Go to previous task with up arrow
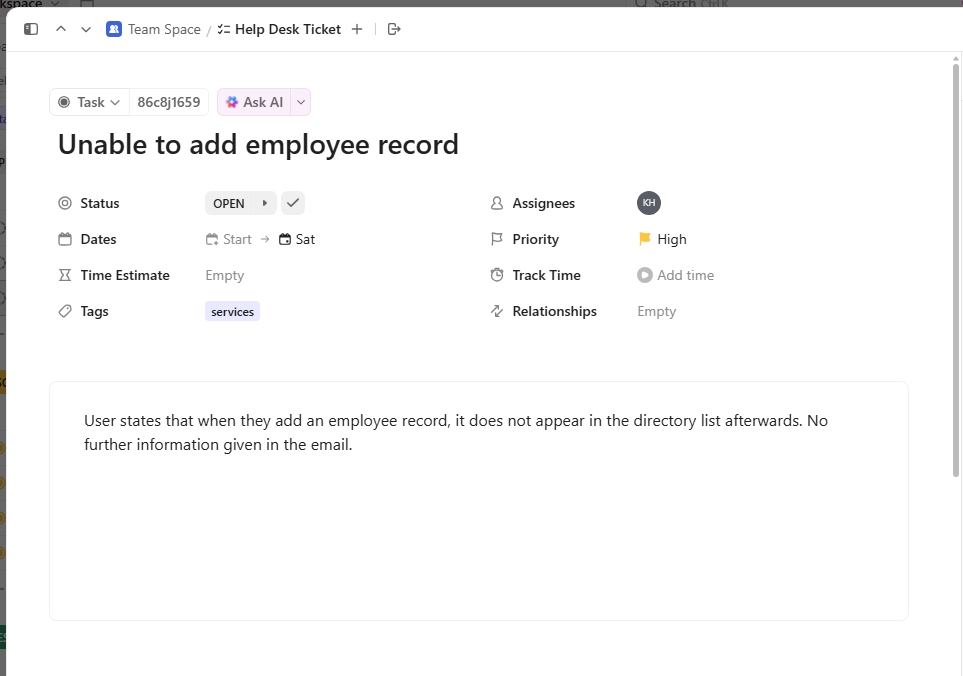 click(61, 29)
